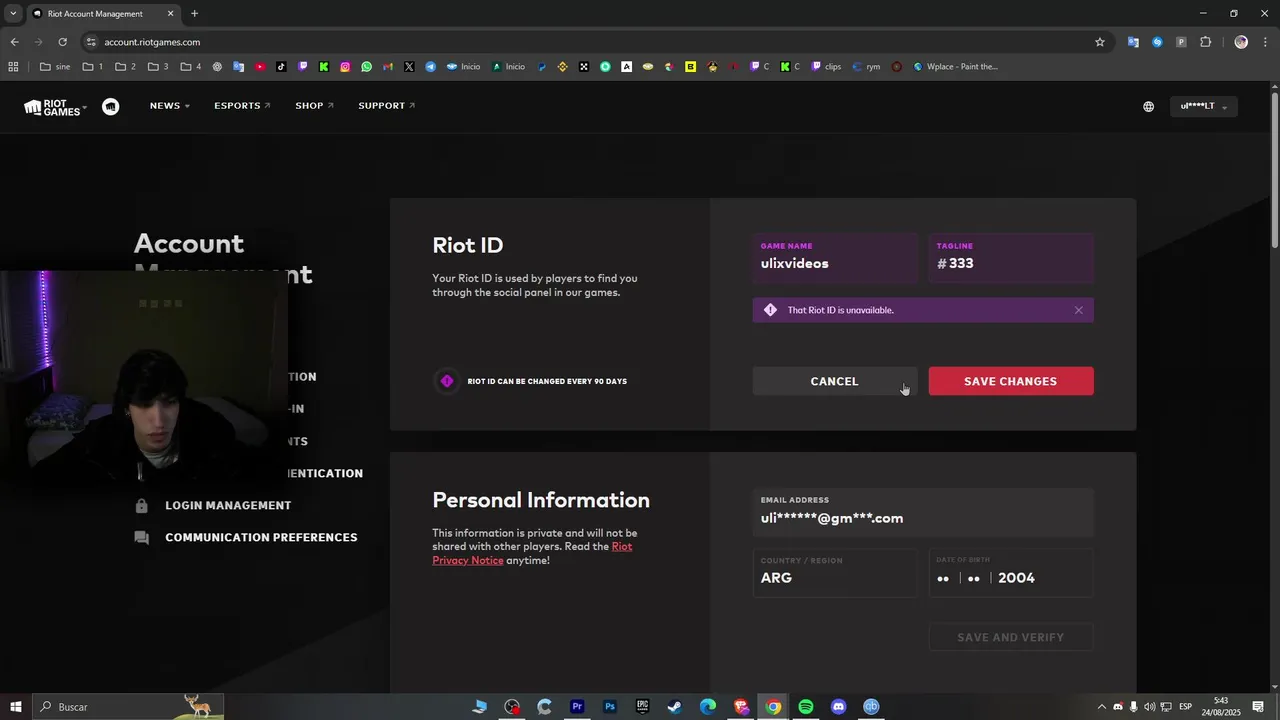Image resolution: width=1280 pixels, height=720 pixels.
Task: Reload the page in Chrome
Action: tap(62, 42)
